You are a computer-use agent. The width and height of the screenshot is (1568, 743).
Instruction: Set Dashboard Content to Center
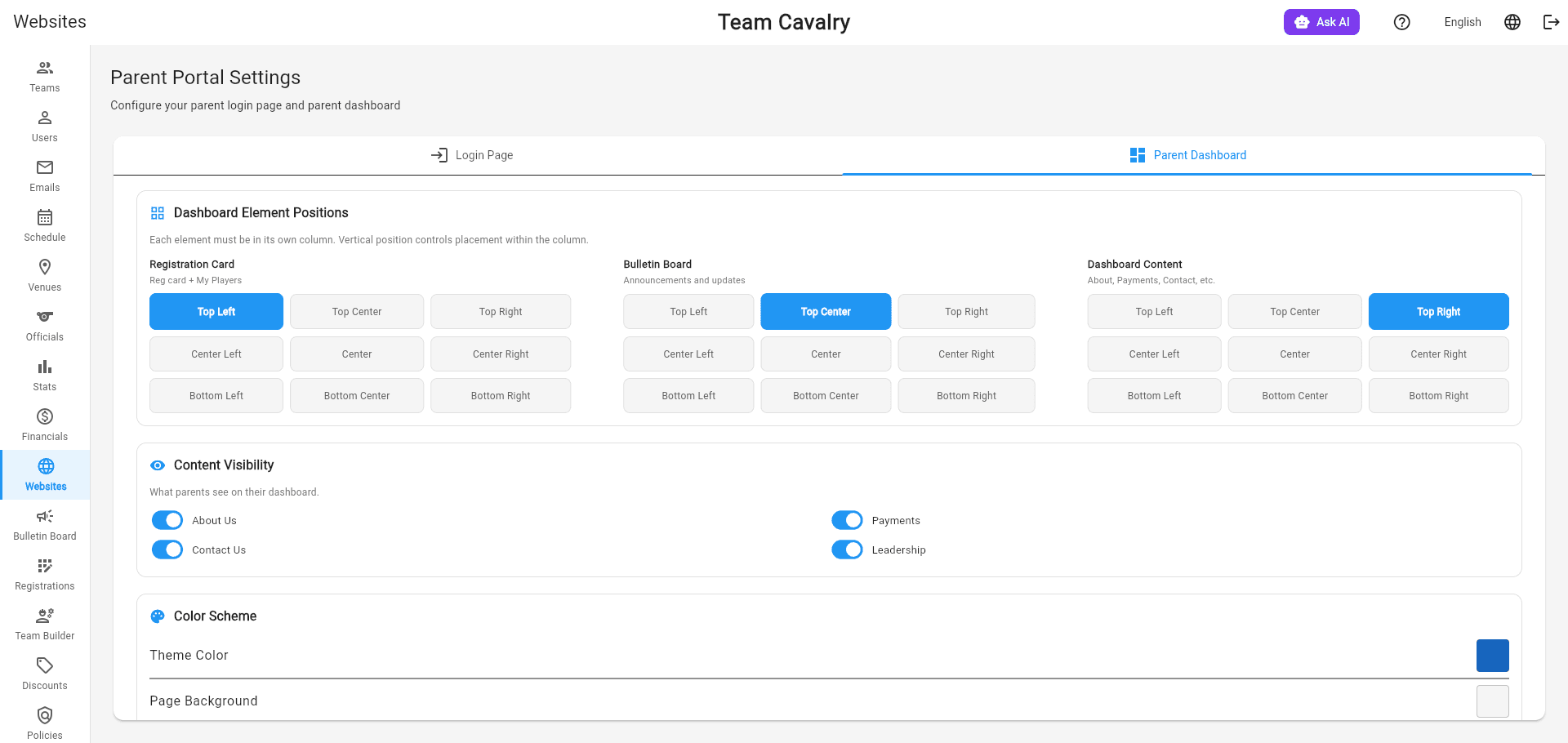pos(1294,354)
